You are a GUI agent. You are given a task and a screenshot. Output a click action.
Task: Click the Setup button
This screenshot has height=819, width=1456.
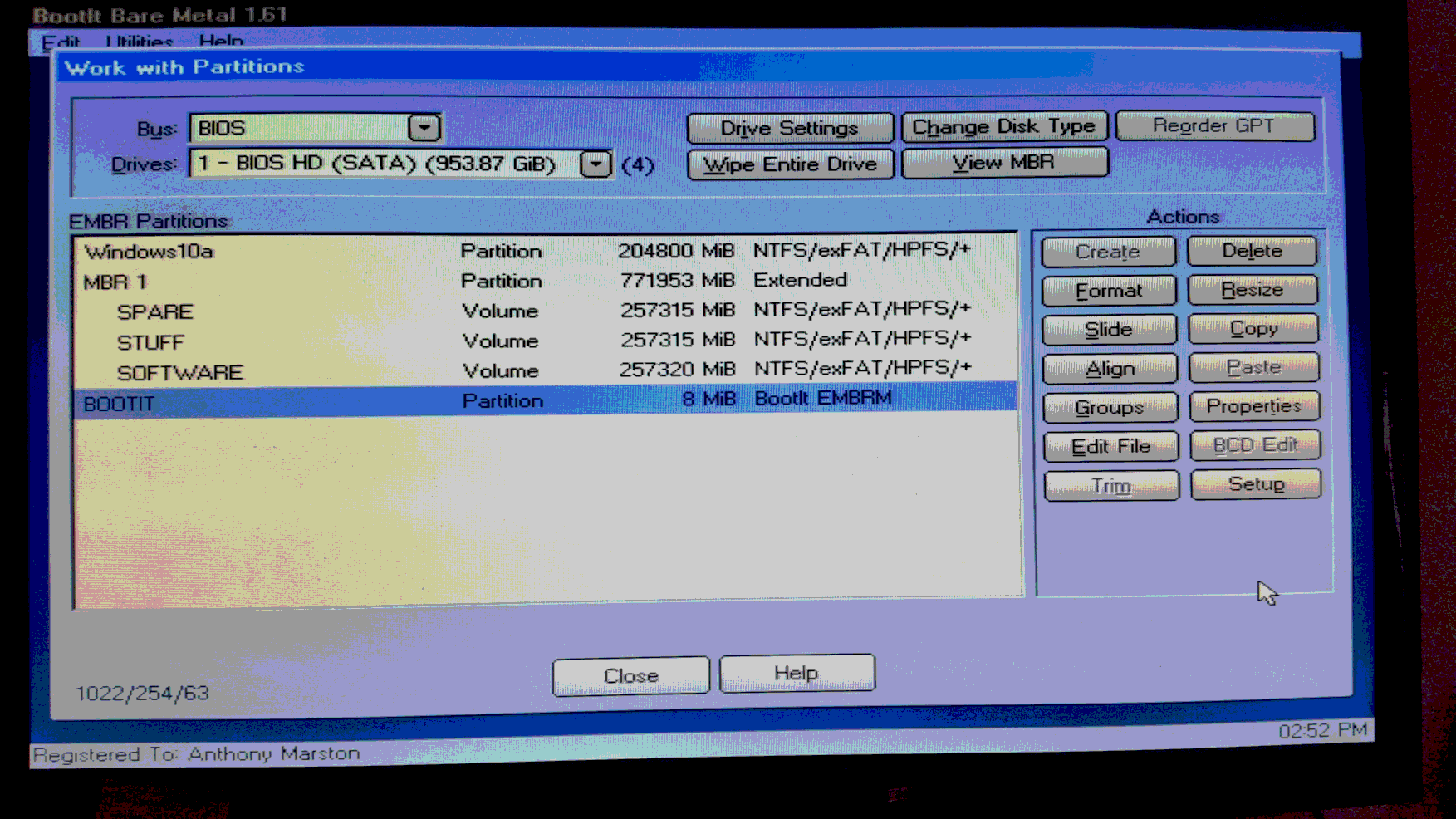coord(1256,484)
